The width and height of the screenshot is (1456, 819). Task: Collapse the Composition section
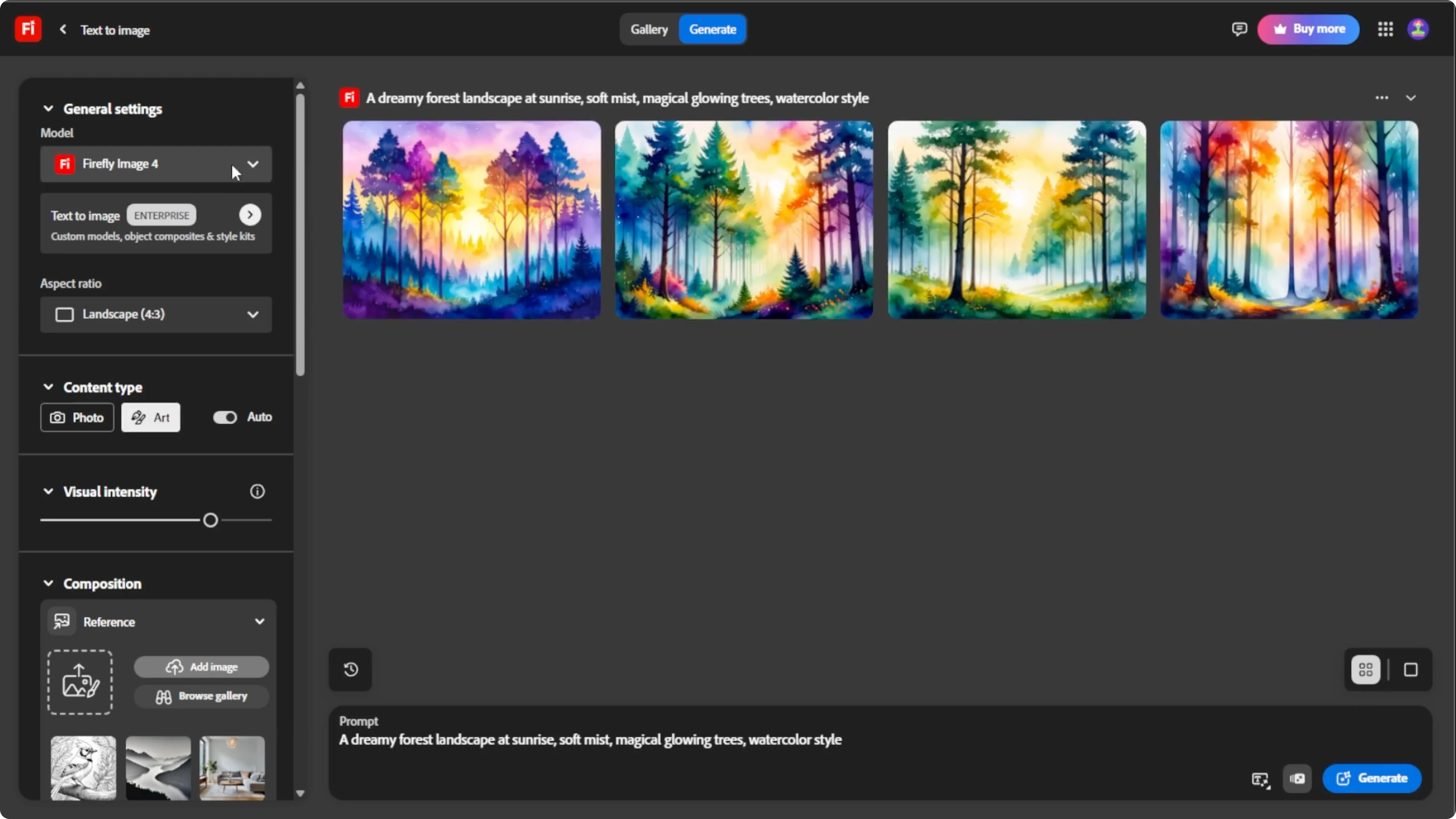[x=48, y=583]
